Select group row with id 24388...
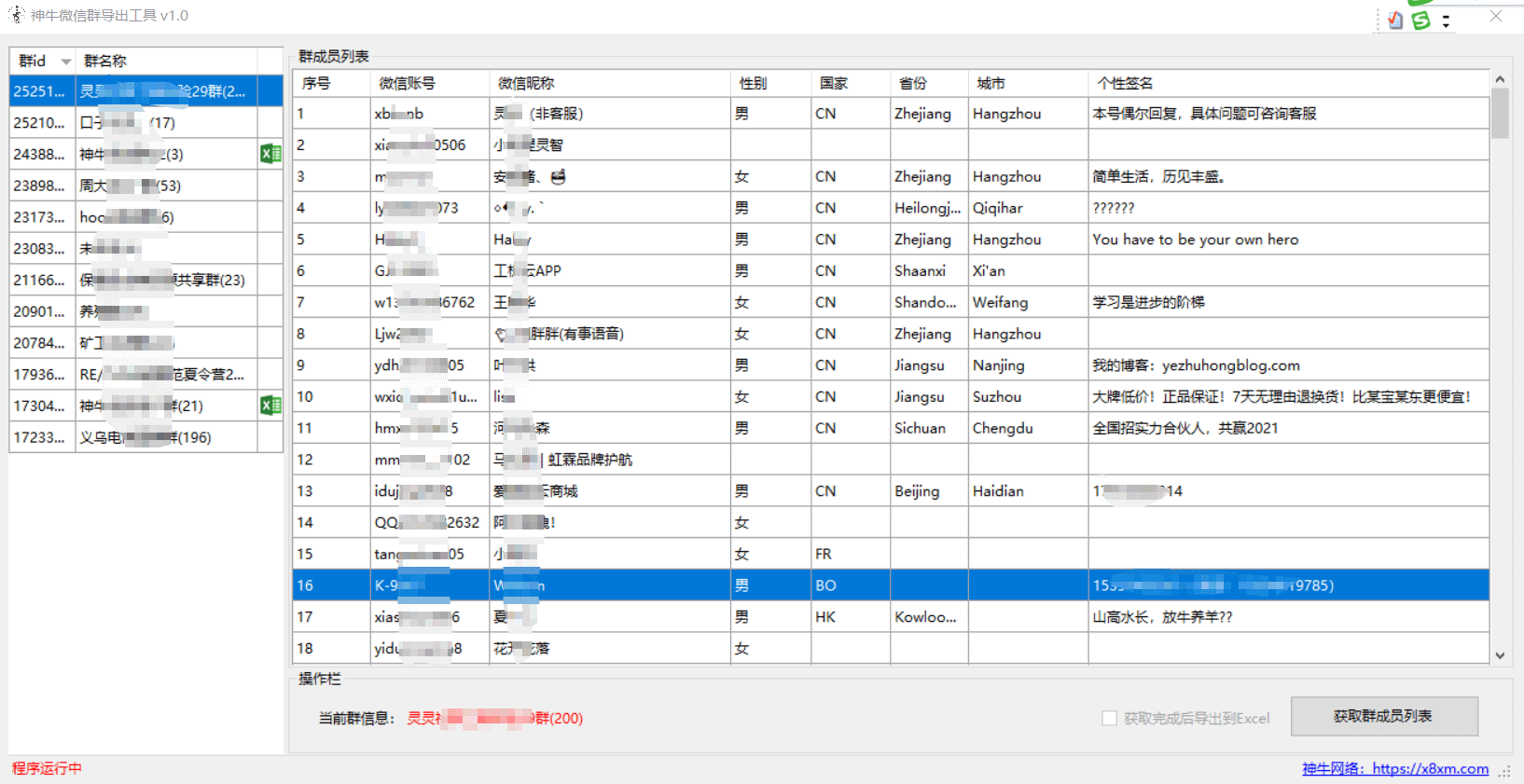1524x784 pixels. click(146, 154)
